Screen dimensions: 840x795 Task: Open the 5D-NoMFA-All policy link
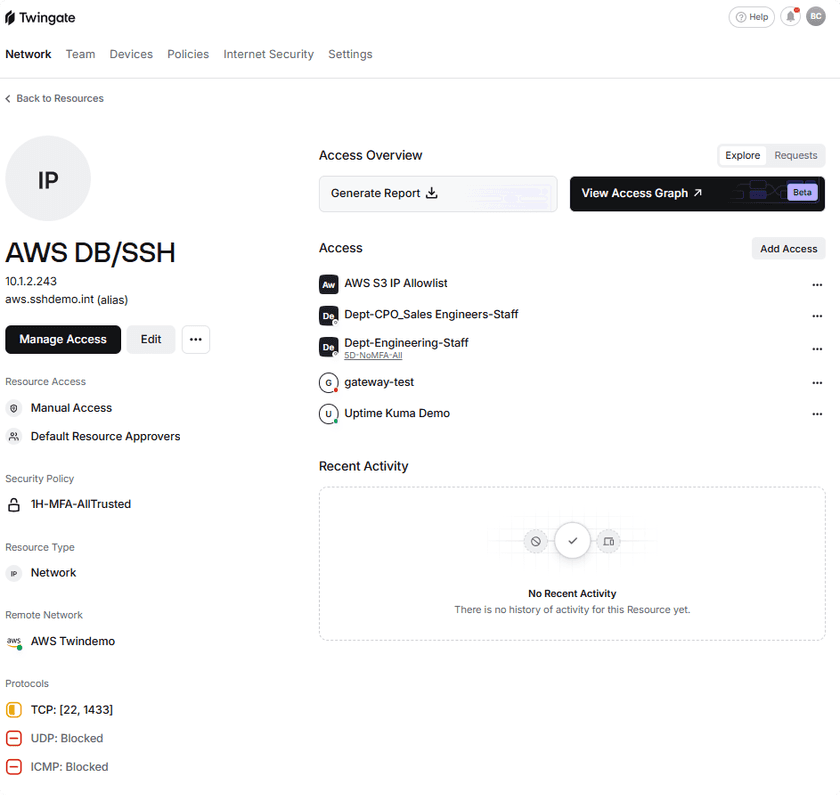tap(373, 356)
